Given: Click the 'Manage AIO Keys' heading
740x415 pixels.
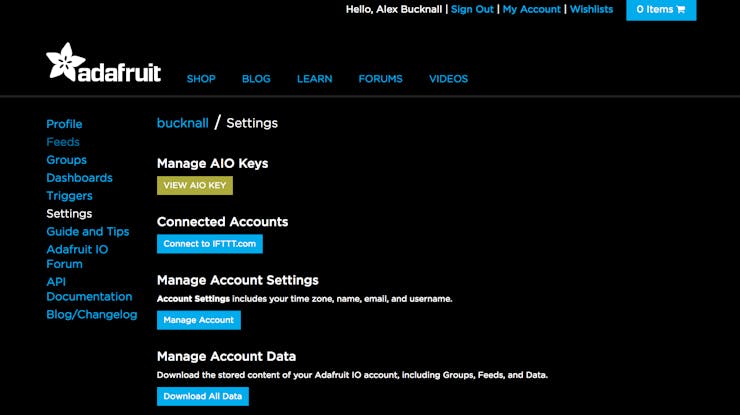Looking at the screenshot, I should coord(212,163).
